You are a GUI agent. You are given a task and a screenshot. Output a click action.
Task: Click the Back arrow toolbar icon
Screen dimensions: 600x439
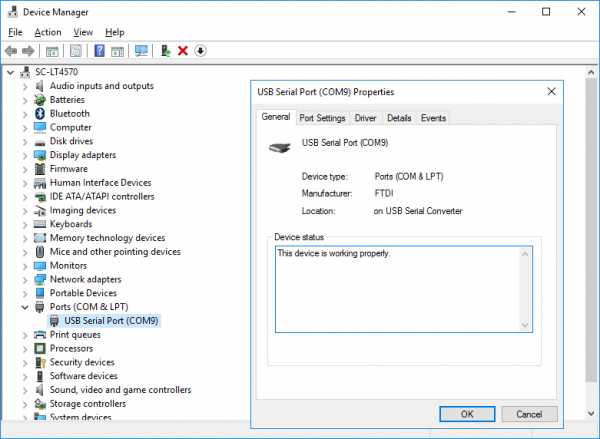(11, 51)
